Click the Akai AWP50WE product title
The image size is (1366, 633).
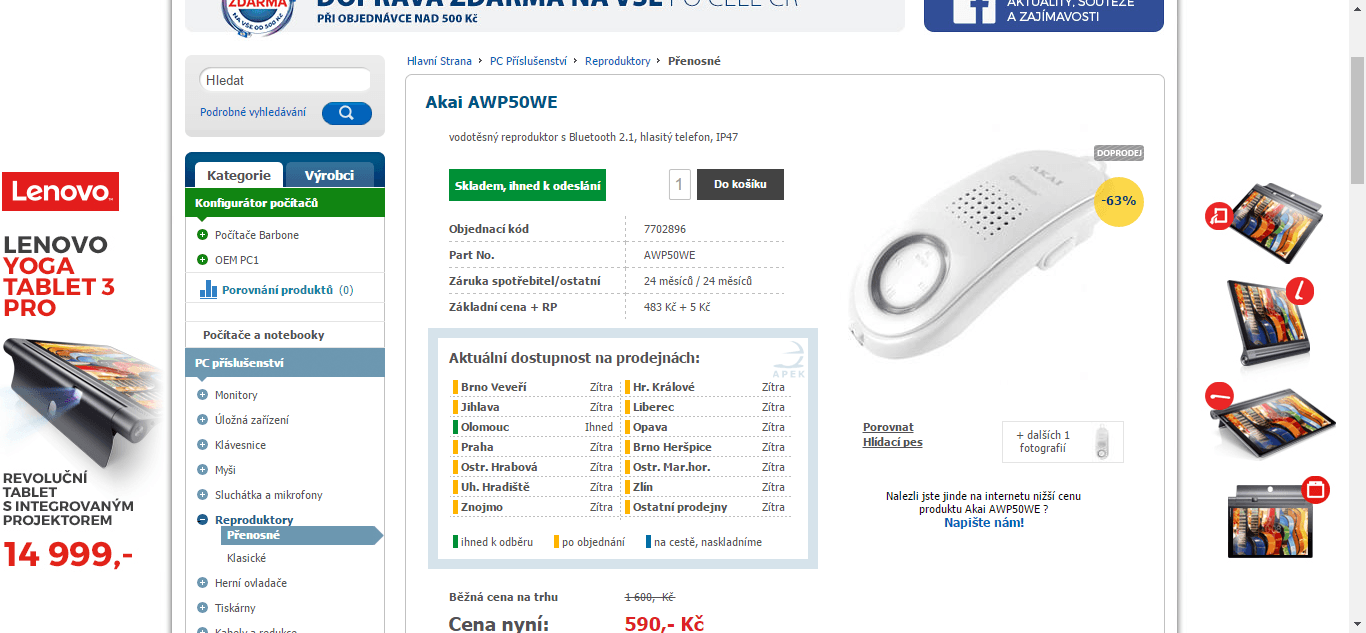[492, 102]
